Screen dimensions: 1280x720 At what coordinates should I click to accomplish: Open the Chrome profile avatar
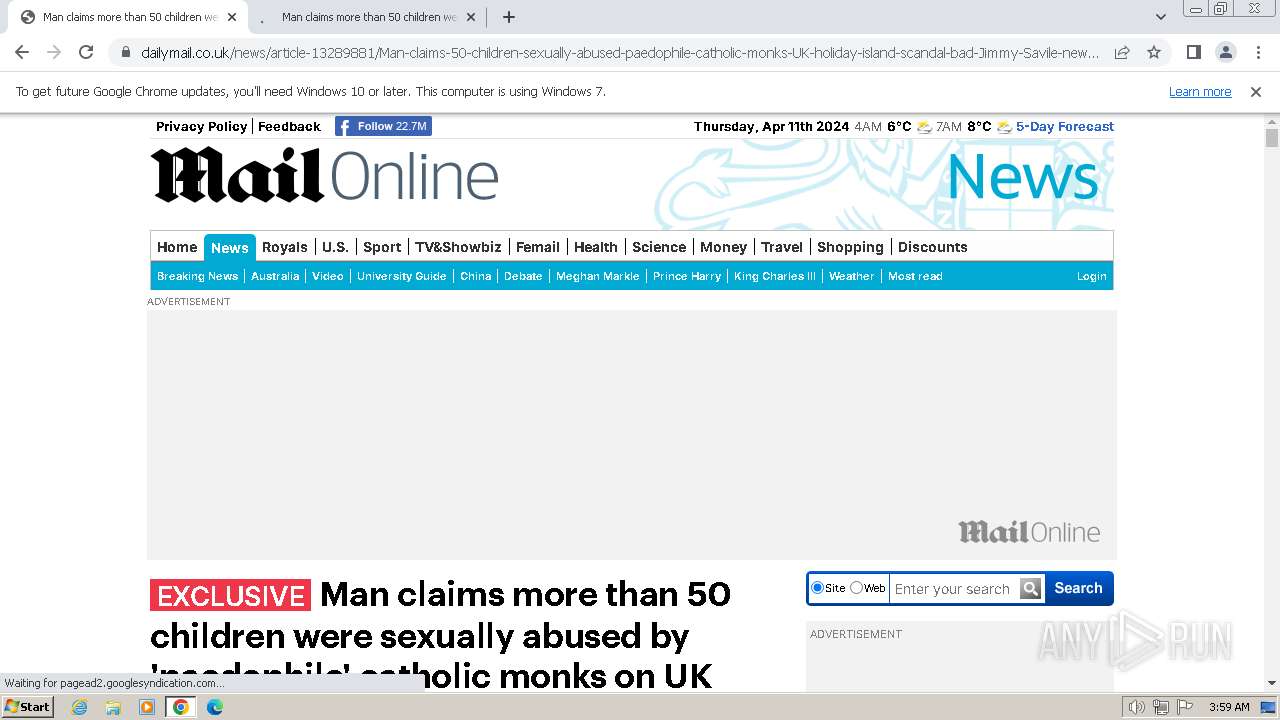pyautogui.click(x=1225, y=52)
